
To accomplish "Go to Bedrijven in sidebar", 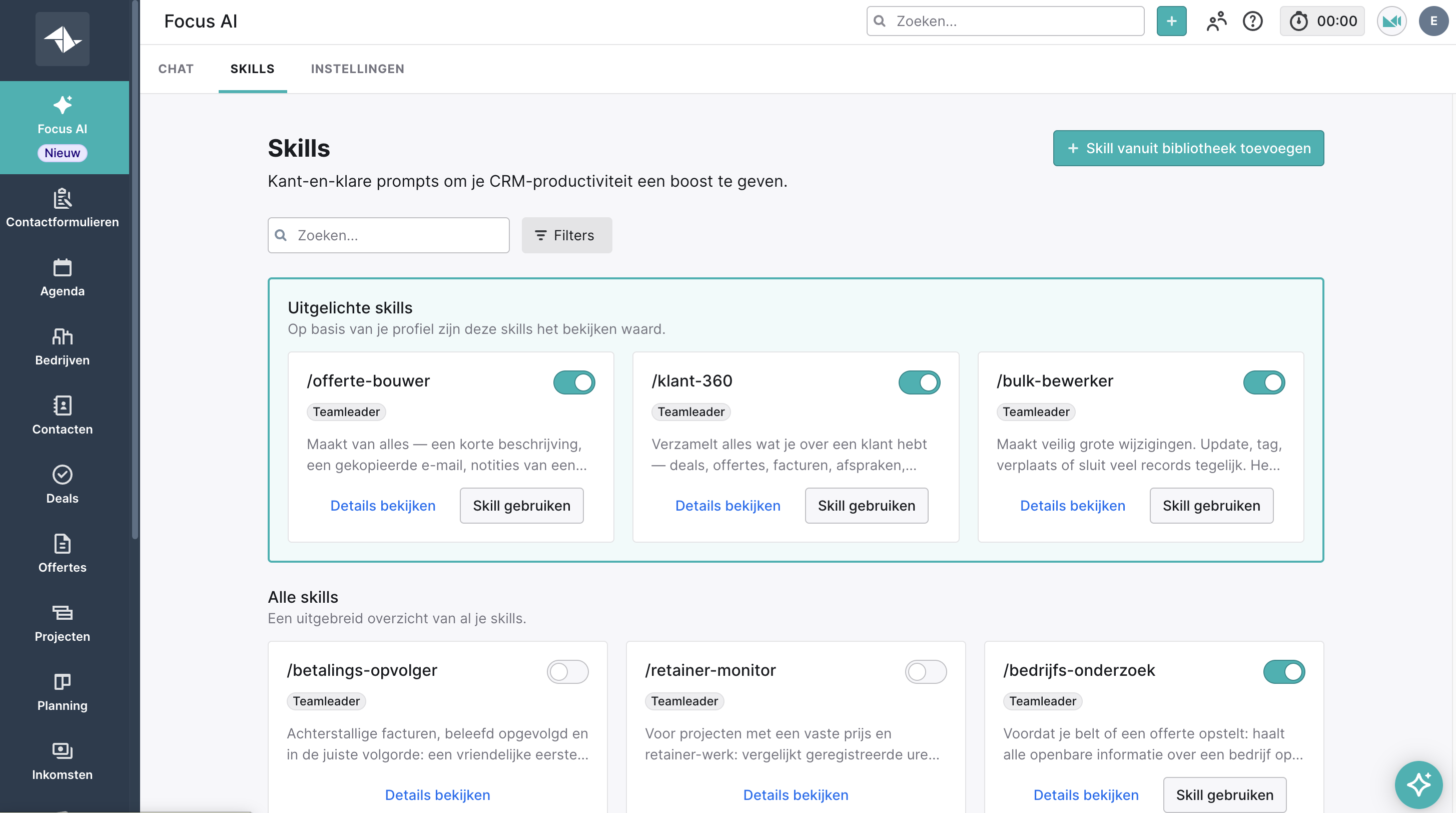I will coord(62,346).
